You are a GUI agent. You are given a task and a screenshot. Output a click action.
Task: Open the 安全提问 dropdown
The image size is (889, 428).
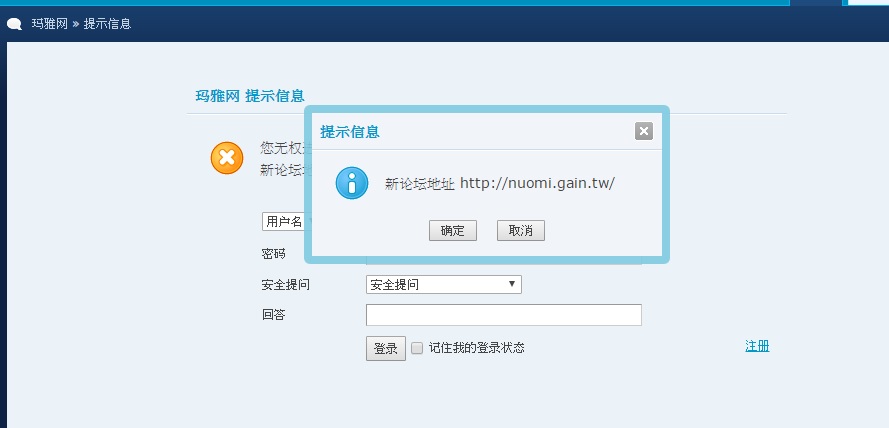pos(443,285)
